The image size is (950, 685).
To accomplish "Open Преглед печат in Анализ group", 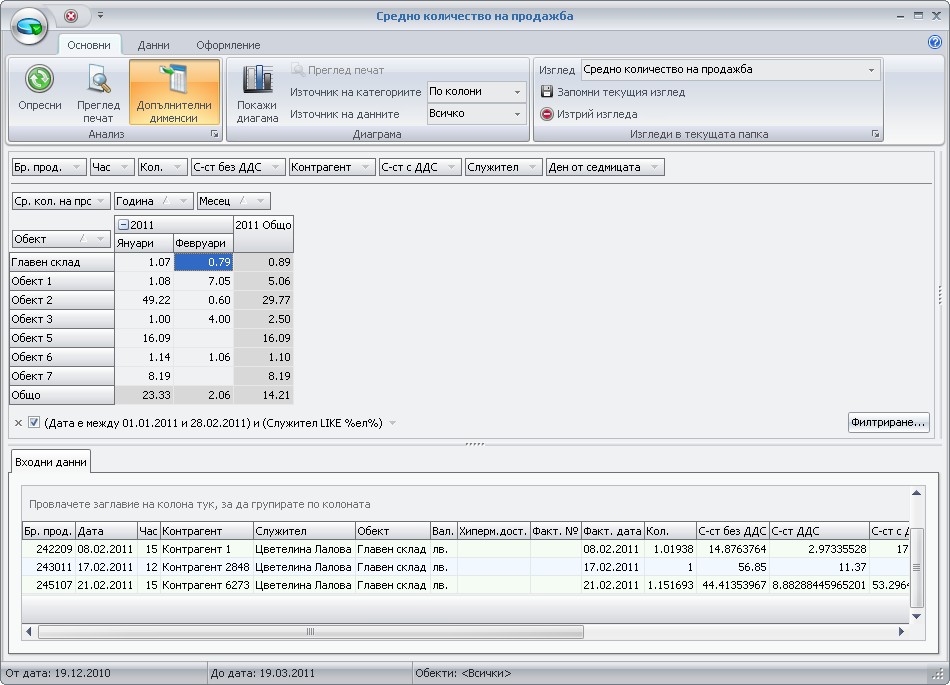I will tap(98, 93).
